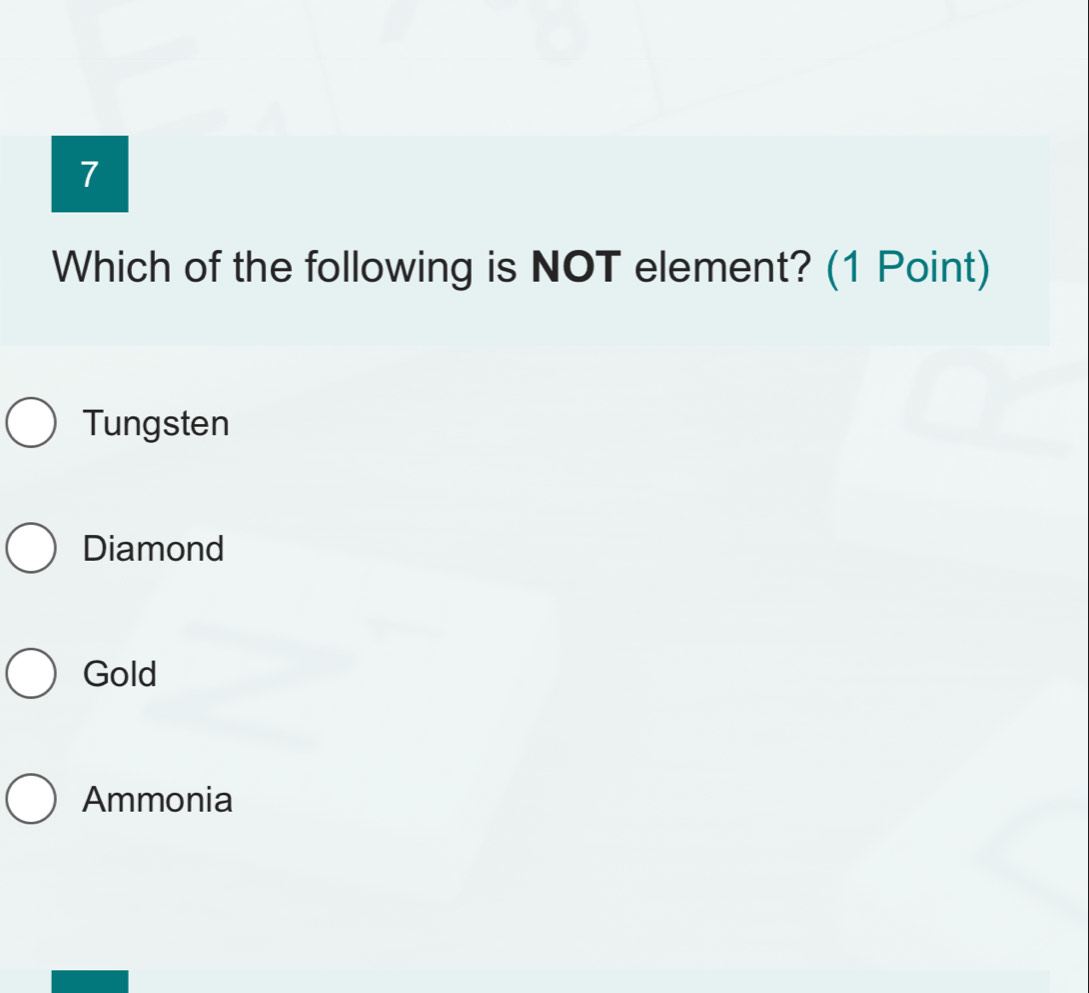Select the Diamond answer option
The height and width of the screenshot is (993, 1089).
click(153, 549)
